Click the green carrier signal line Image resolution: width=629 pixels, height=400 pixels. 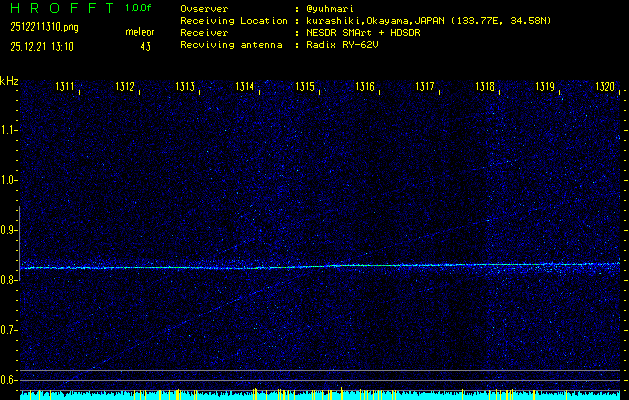[320, 266]
